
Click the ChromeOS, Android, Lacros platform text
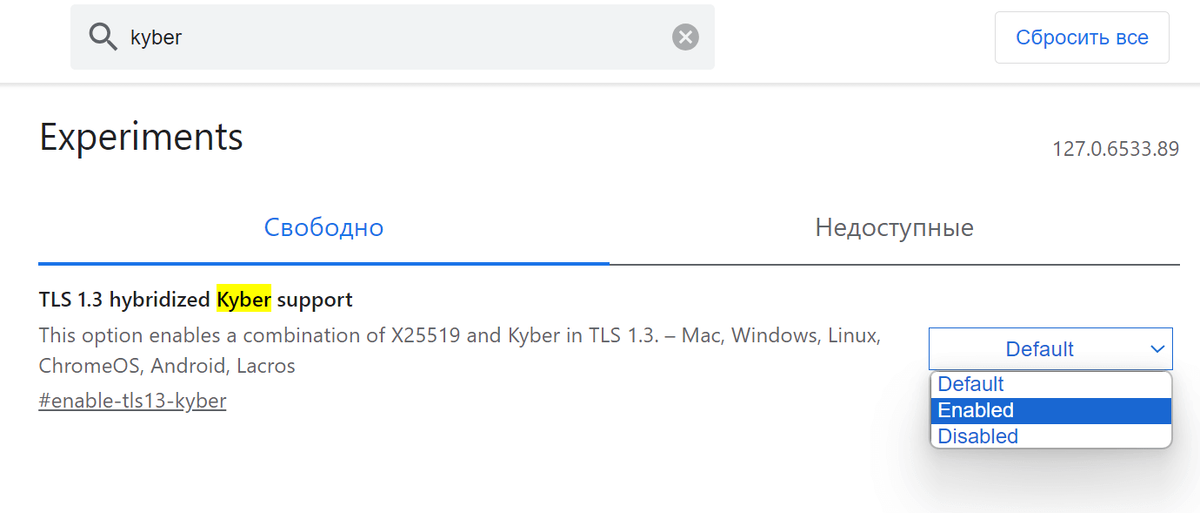(x=167, y=366)
